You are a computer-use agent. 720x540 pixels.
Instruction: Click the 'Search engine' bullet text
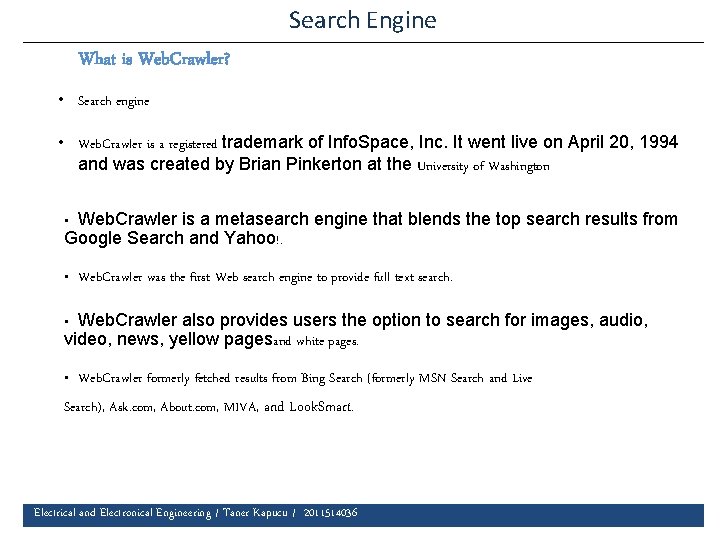pyautogui.click(x=113, y=101)
